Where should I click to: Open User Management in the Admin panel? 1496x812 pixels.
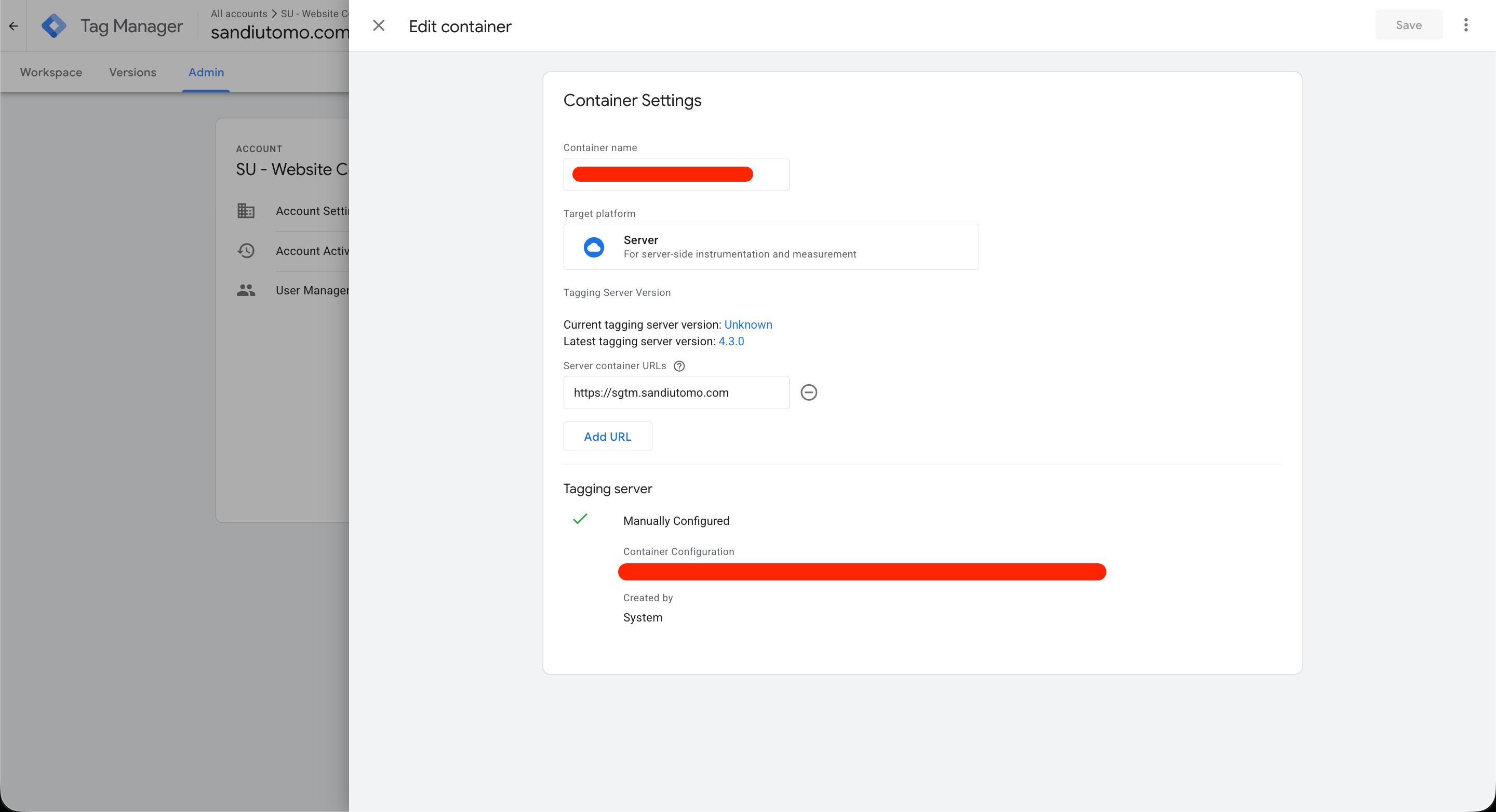pyautogui.click(x=312, y=290)
